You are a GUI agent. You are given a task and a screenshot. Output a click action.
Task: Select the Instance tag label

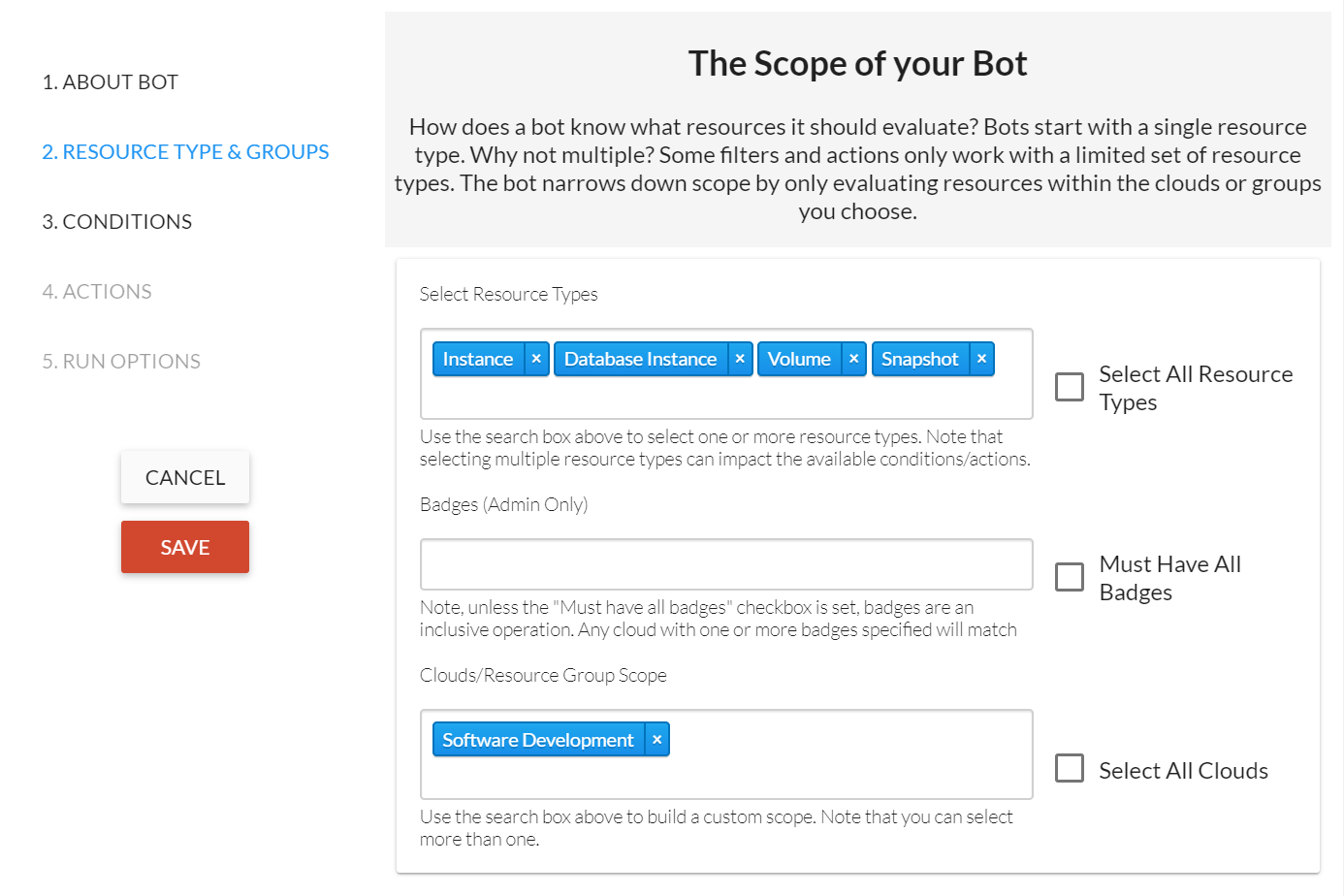tap(478, 359)
